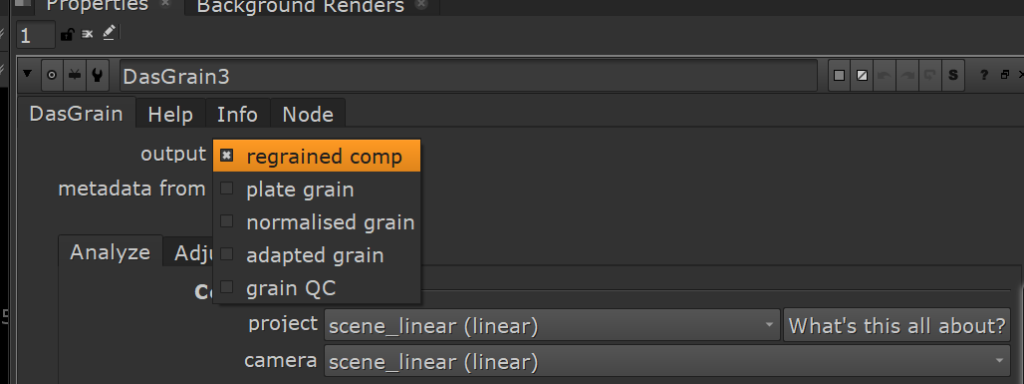
Task: Collapse DasGrain3 panel with triangle
Action: 27,74
